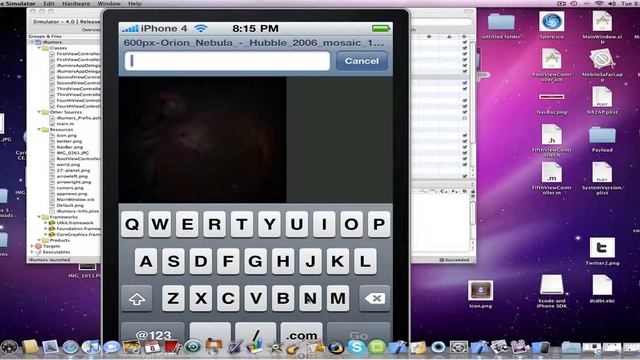Select 27-planet.png in Xcode Resources

pos(73,170)
